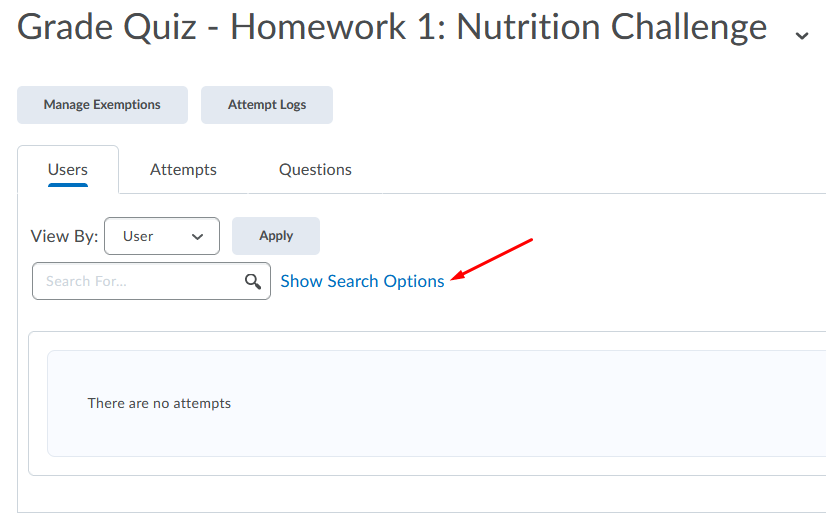
Task: Click the "User" value in View By select
Action: 138,237
